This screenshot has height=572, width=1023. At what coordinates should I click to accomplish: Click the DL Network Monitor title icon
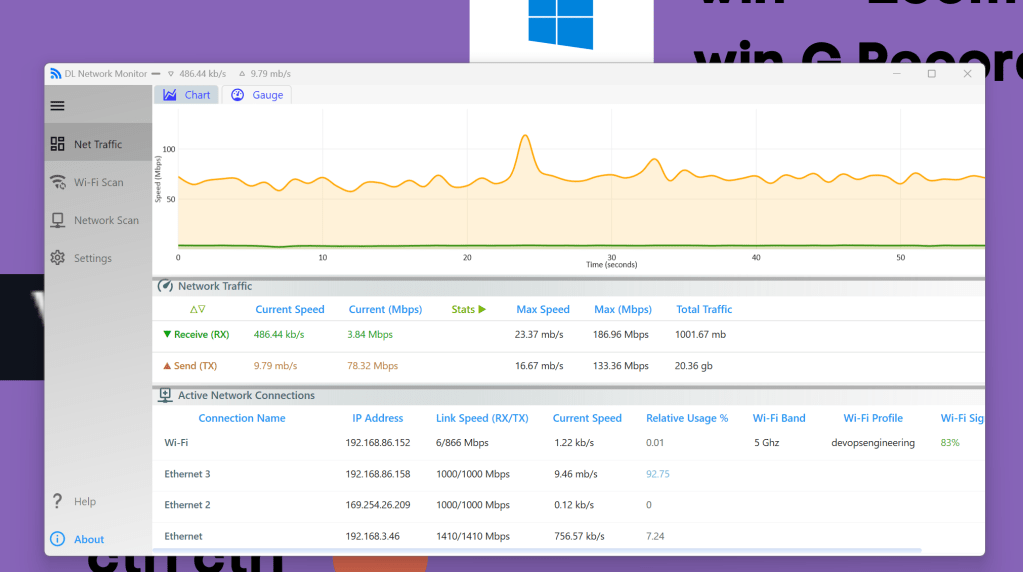coord(55,74)
